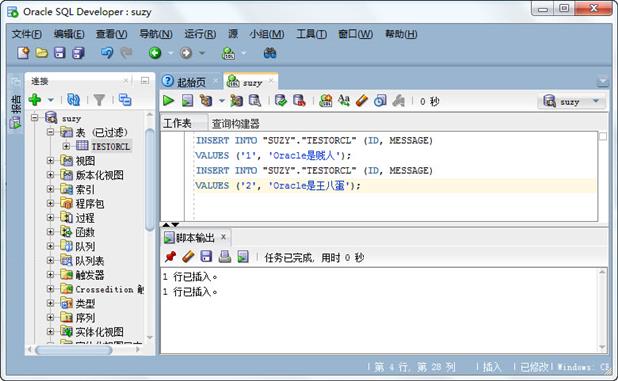Click the To Upper/Lower Aa icon

(344, 101)
